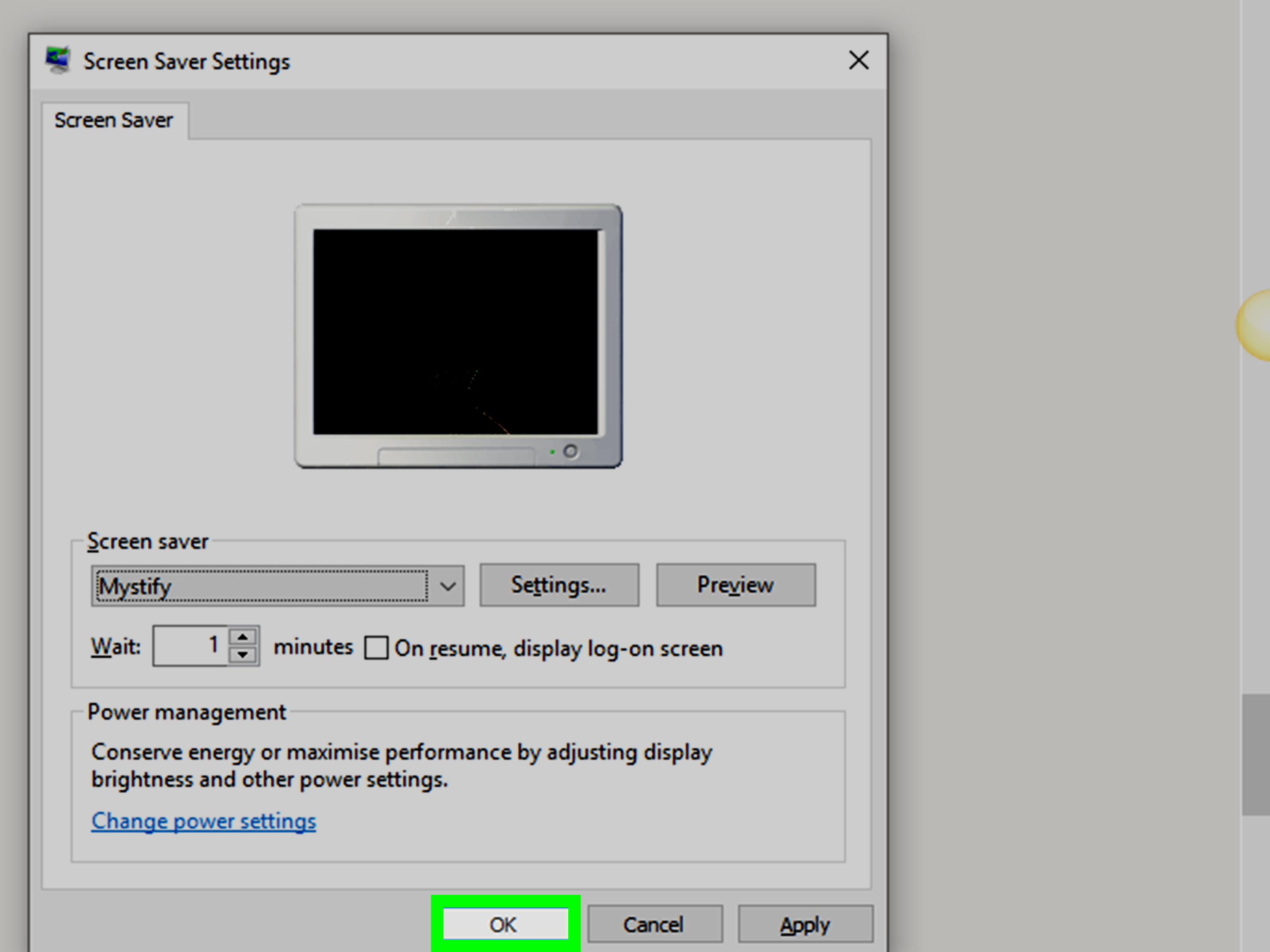The height and width of the screenshot is (952, 1270).
Task: Click the background window scrollbar thumb
Action: point(1256,754)
